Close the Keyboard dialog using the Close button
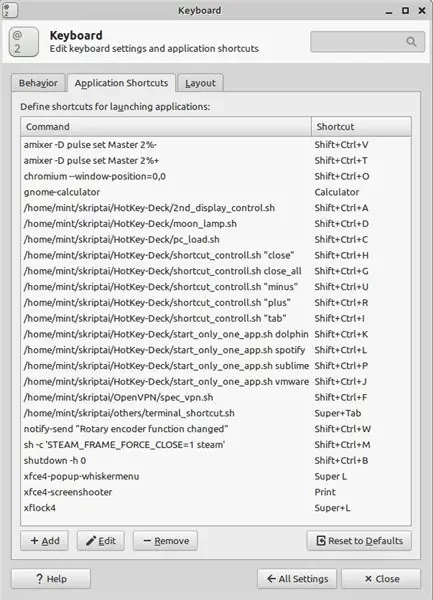 [x=381, y=579]
